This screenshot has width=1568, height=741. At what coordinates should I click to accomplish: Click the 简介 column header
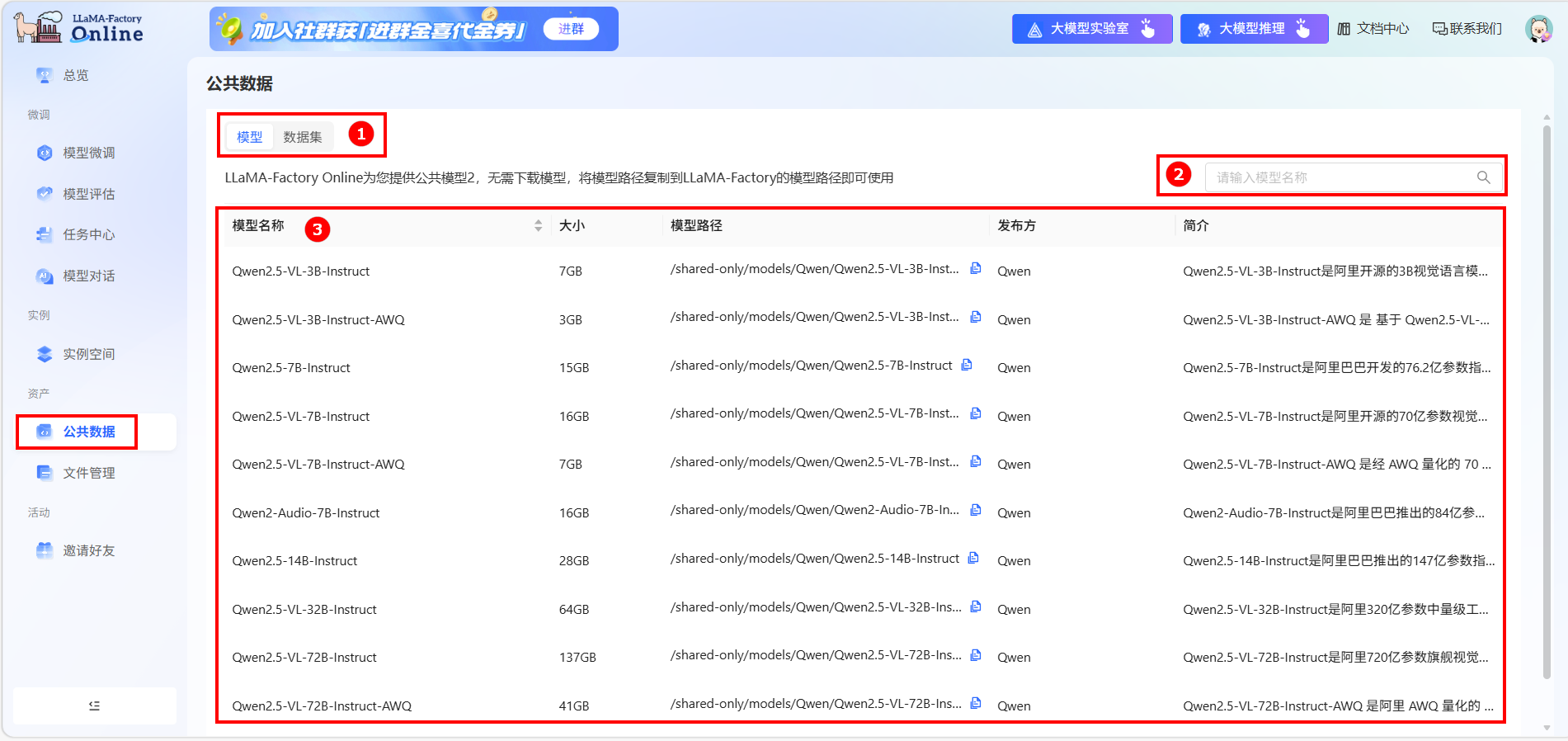(x=1196, y=225)
